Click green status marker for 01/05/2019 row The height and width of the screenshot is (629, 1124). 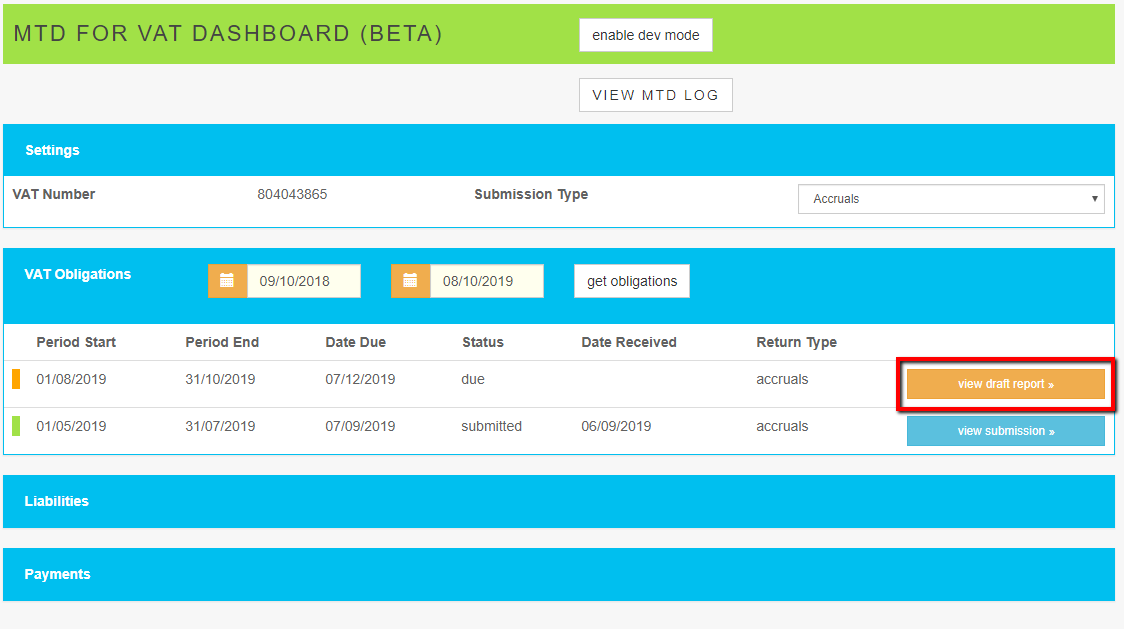click(x=16, y=426)
